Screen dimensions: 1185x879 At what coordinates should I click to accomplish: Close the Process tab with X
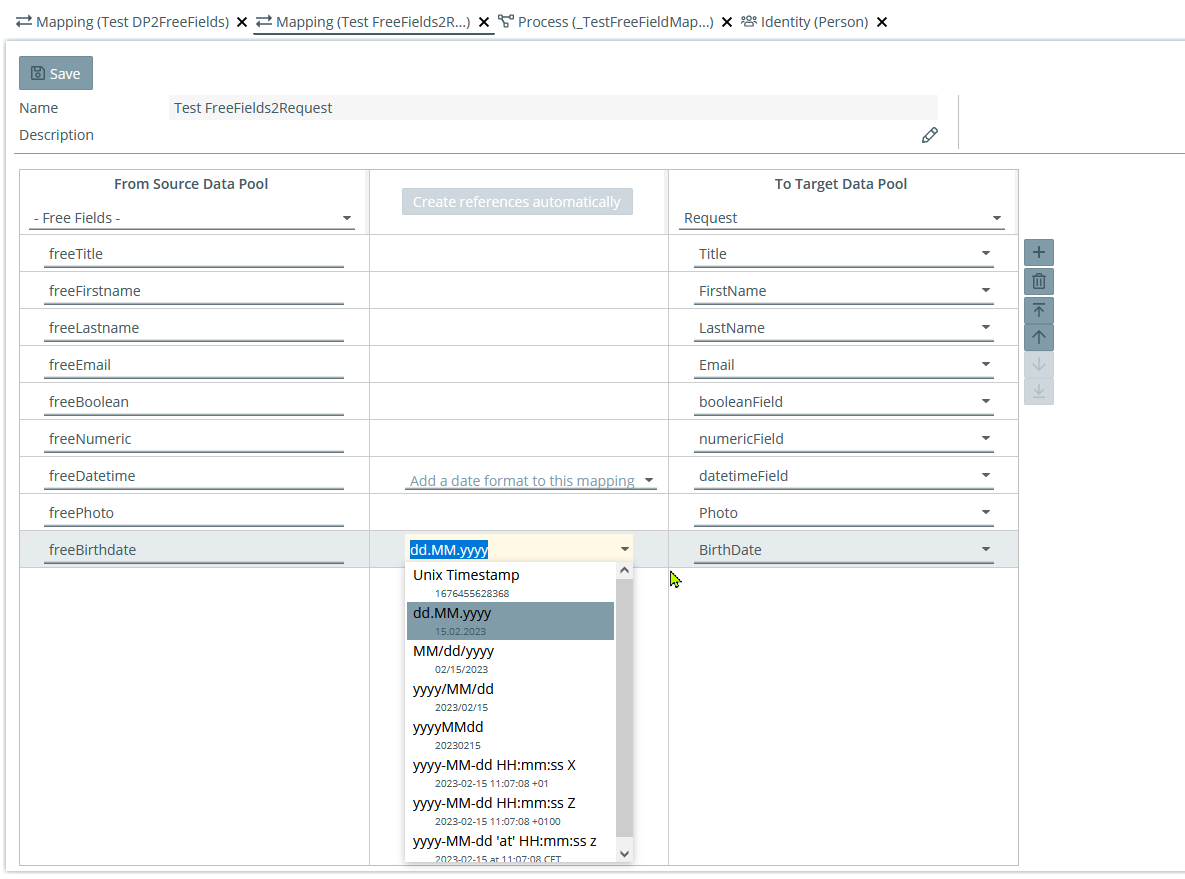(727, 22)
